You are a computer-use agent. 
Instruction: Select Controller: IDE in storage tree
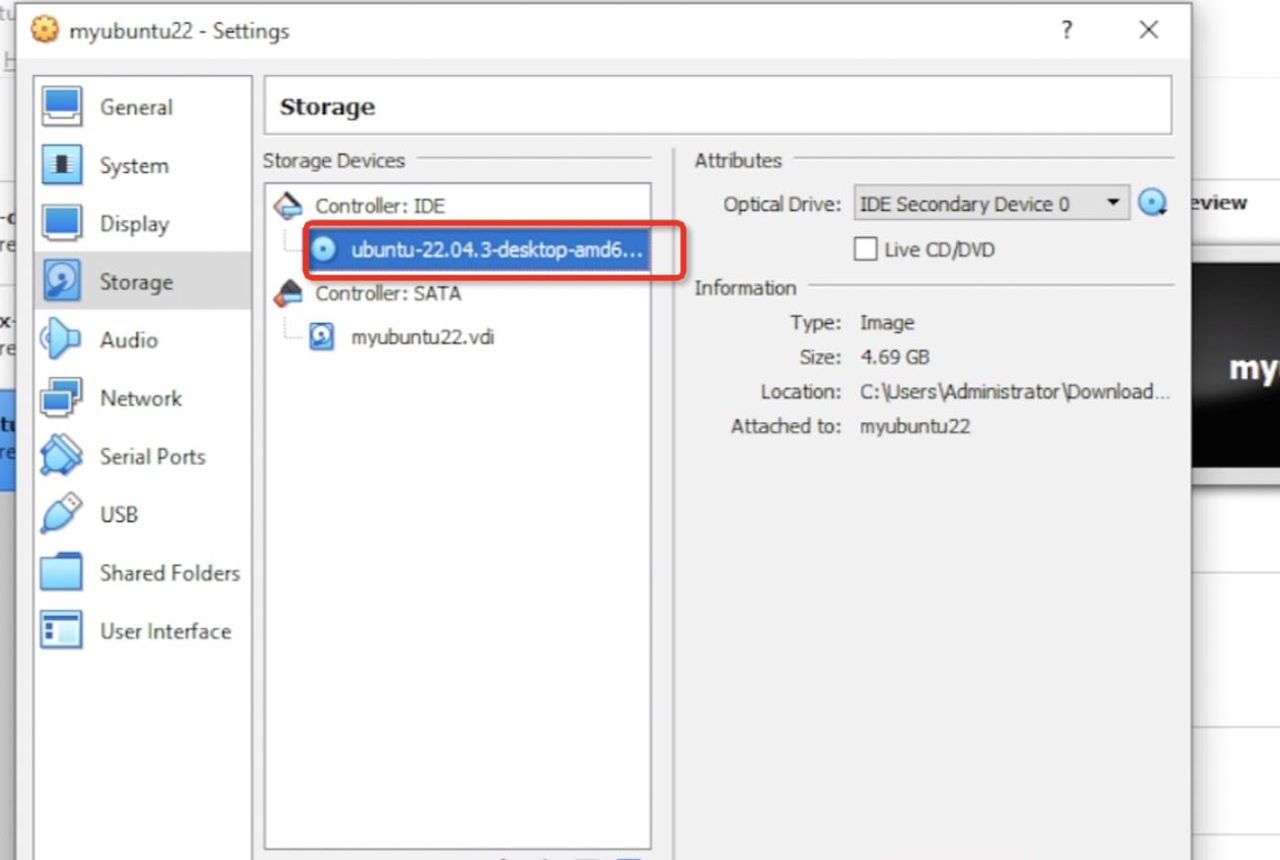pos(380,206)
